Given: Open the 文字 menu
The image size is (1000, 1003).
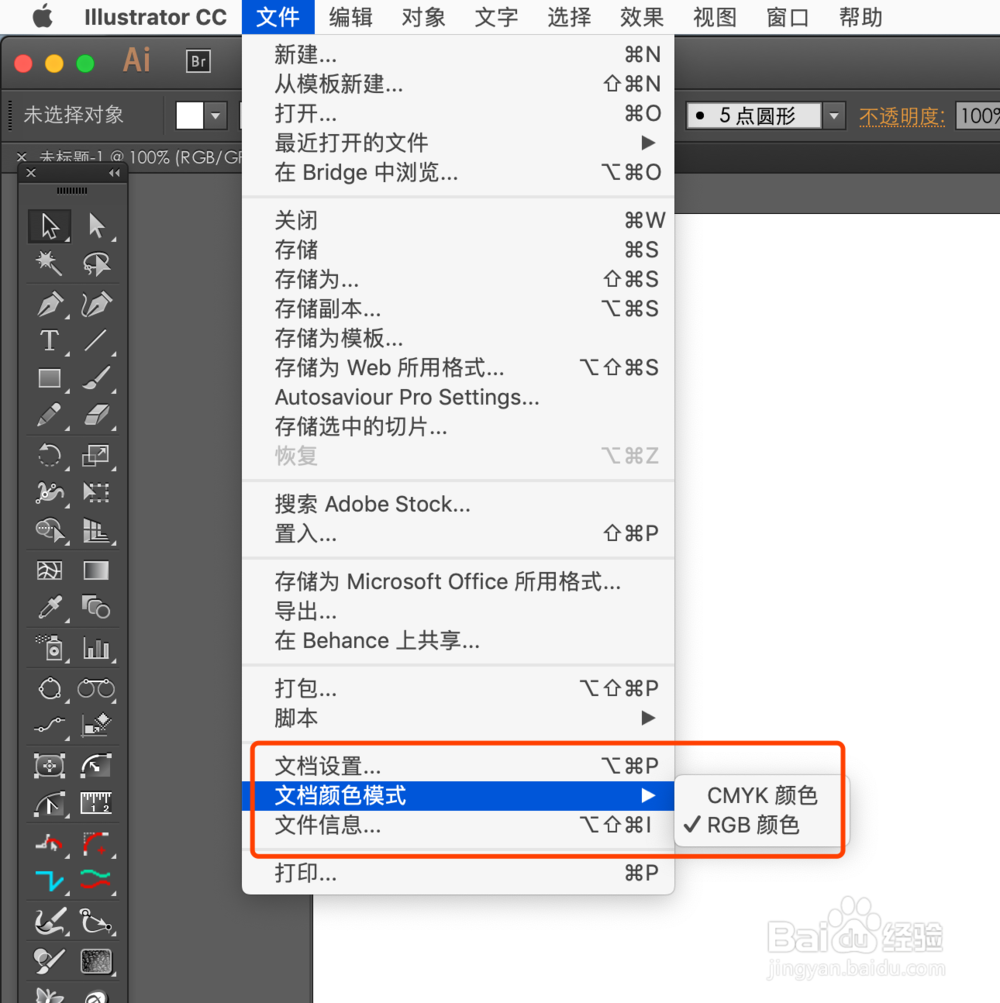Looking at the screenshot, I should point(496,17).
